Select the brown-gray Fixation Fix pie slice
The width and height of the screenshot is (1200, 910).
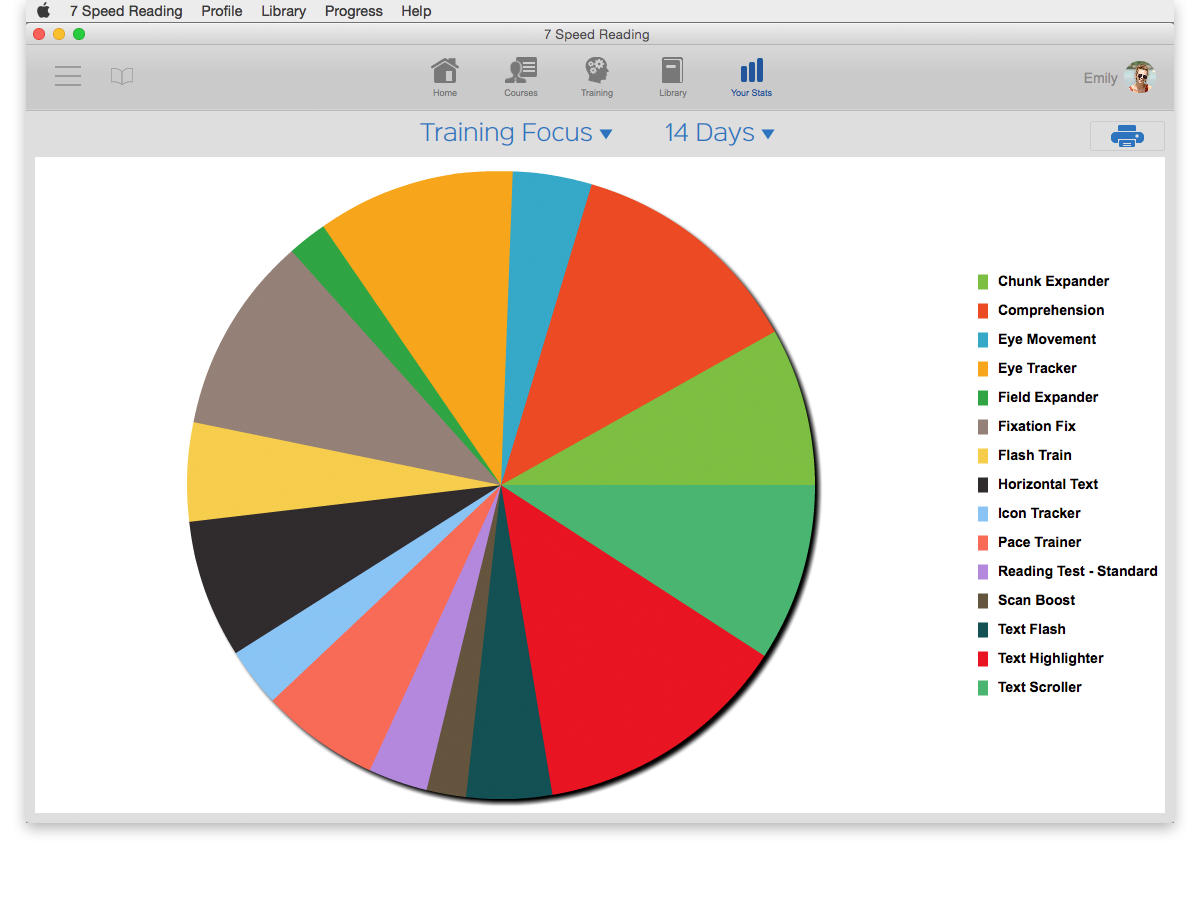pyautogui.click(x=330, y=370)
